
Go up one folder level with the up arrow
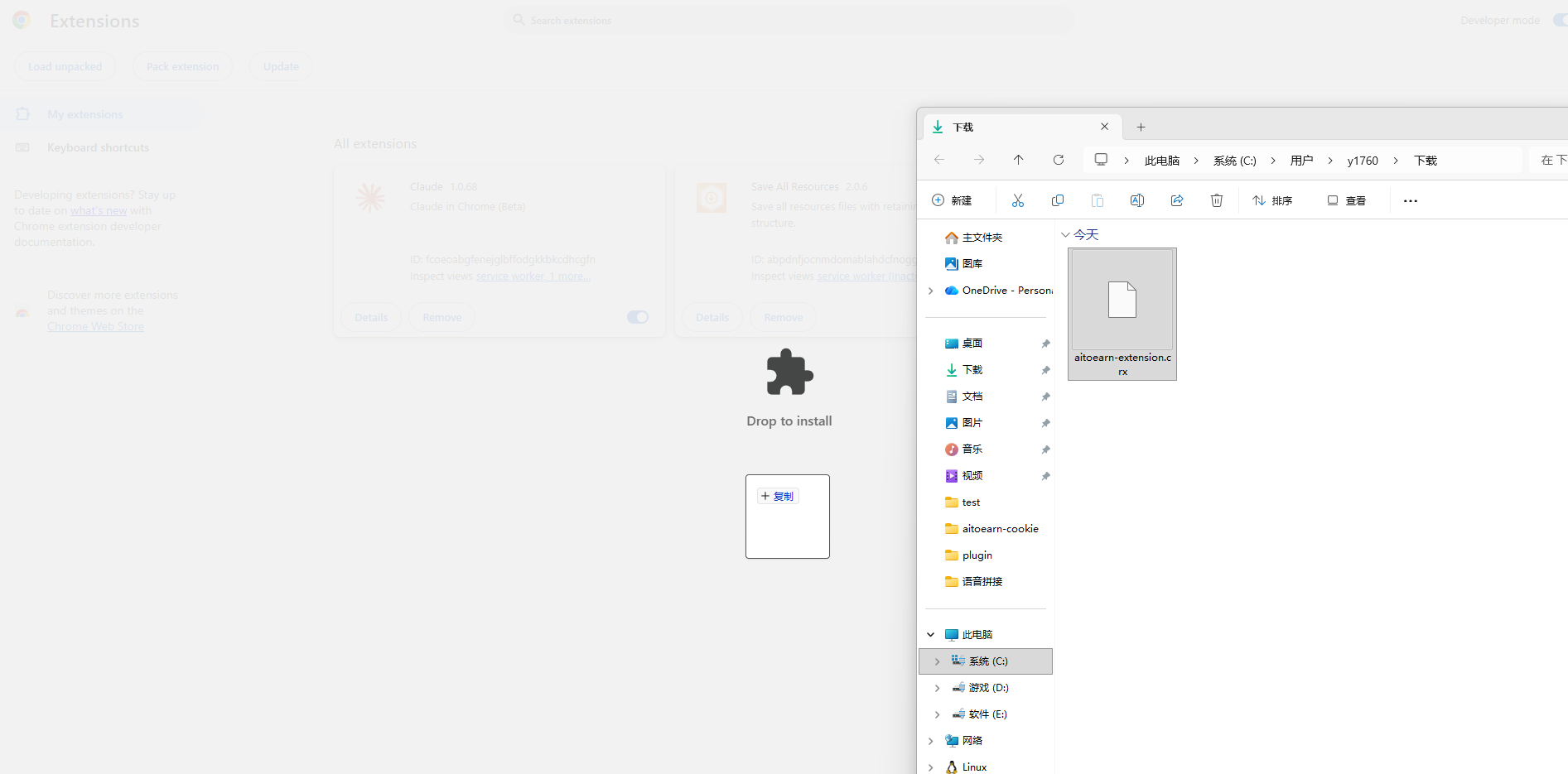coord(1018,160)
